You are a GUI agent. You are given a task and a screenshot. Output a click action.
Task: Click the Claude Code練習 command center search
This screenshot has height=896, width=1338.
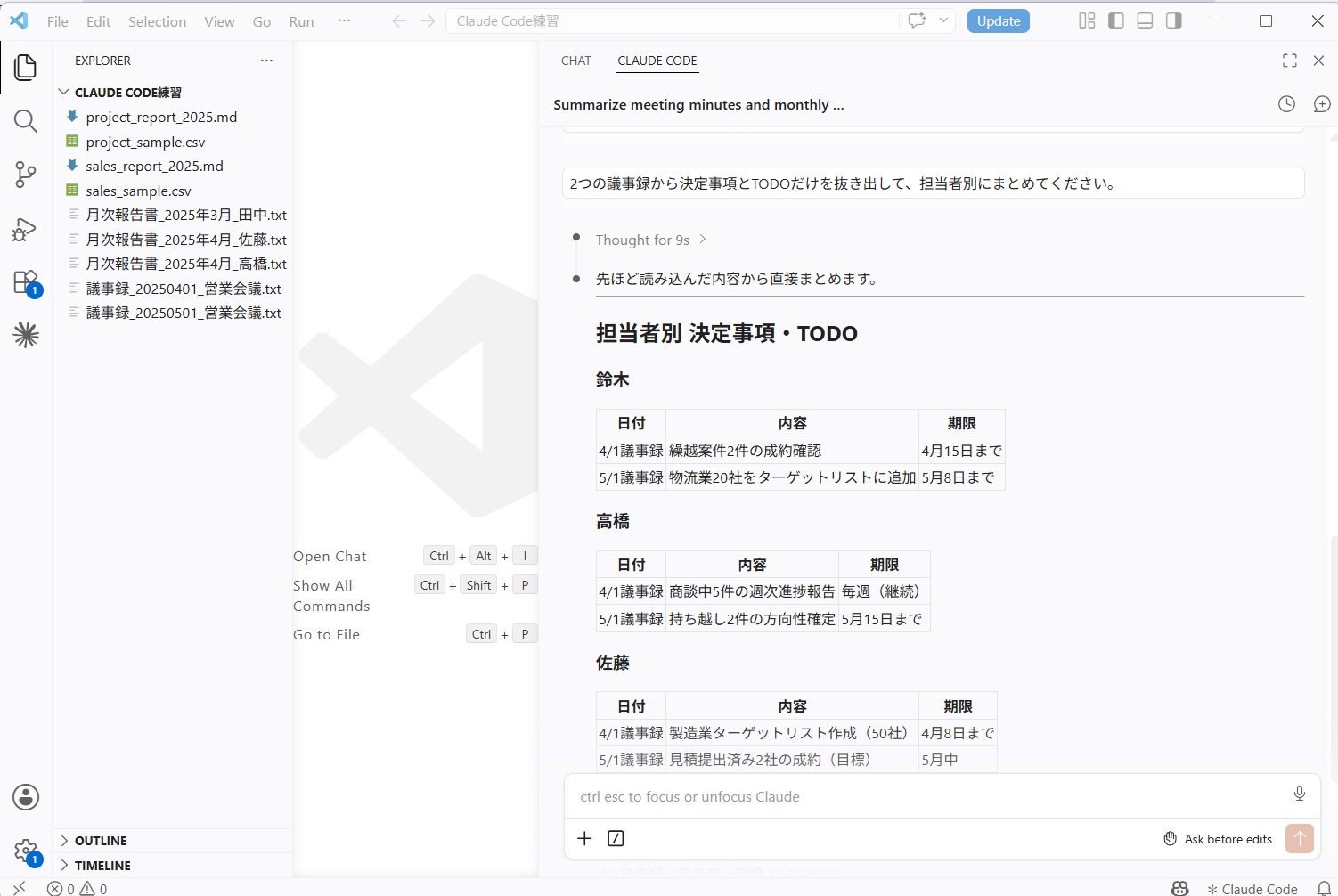[x=673, y=21]
